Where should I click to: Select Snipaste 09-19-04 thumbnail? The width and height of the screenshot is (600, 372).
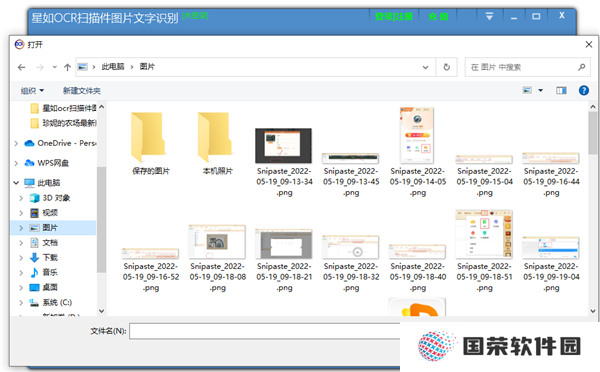click(x=551, y=248)
